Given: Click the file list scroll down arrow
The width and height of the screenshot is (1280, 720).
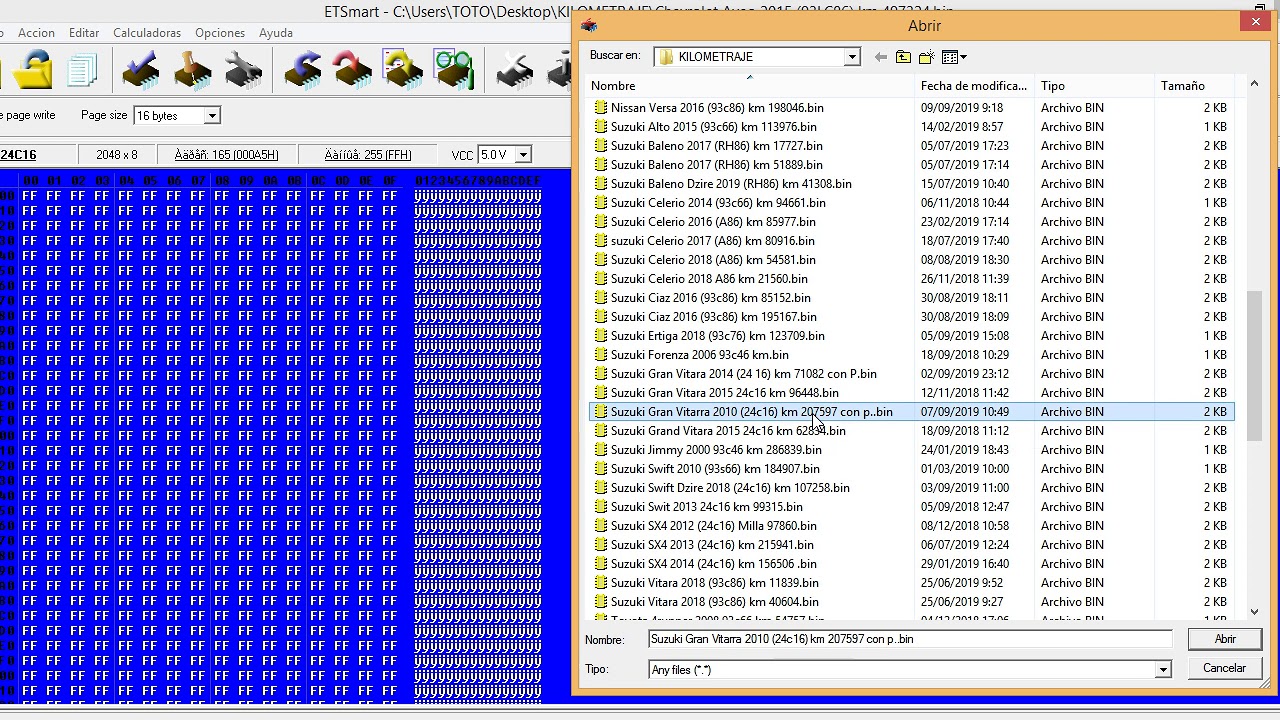Looking at the screenshot, I should coord(1254,611).
